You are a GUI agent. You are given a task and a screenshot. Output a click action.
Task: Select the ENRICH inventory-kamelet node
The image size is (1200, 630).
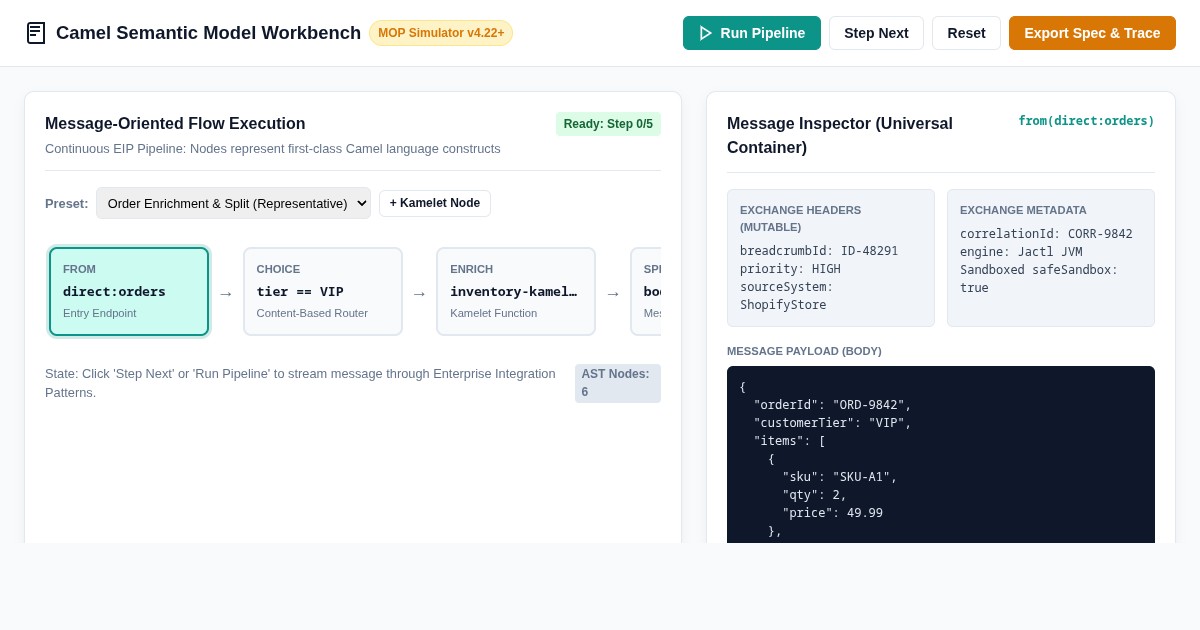tap(516, 292)
